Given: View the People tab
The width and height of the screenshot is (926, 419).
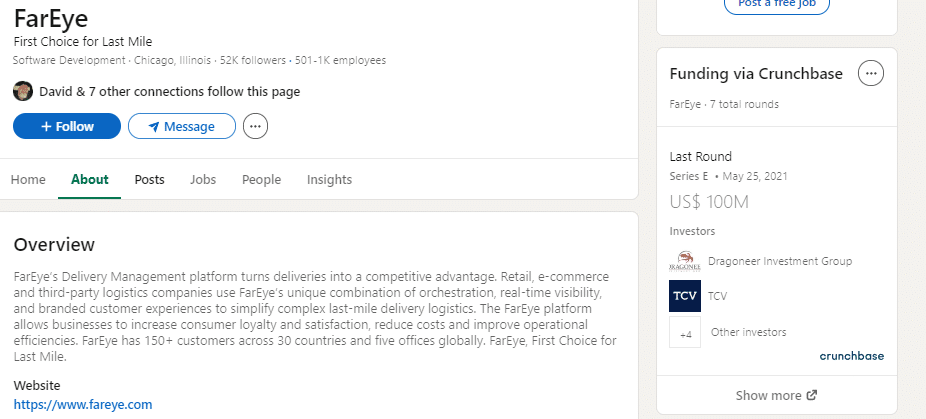Looking at the screenshot, I should coord(261,180).
